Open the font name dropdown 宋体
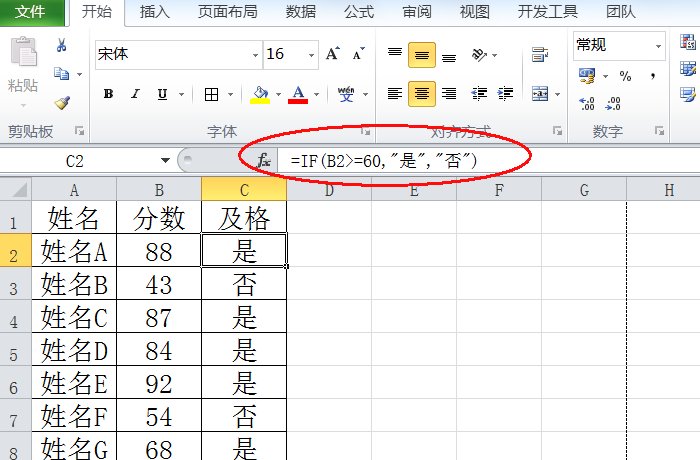The width and height of the screenshot is (700, 460). click(x=255, y=55)
